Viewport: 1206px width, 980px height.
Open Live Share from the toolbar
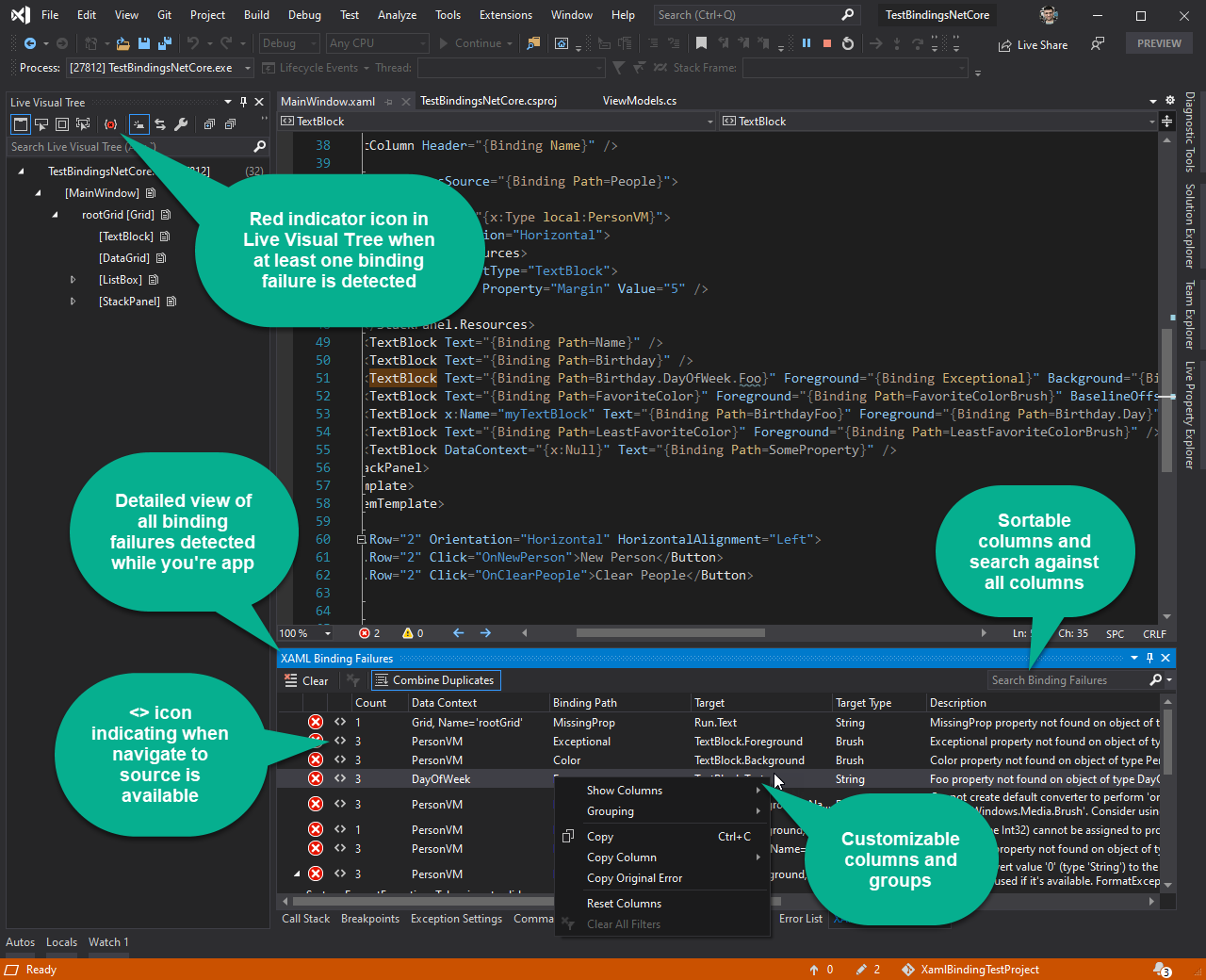[x=1032, y=43]
